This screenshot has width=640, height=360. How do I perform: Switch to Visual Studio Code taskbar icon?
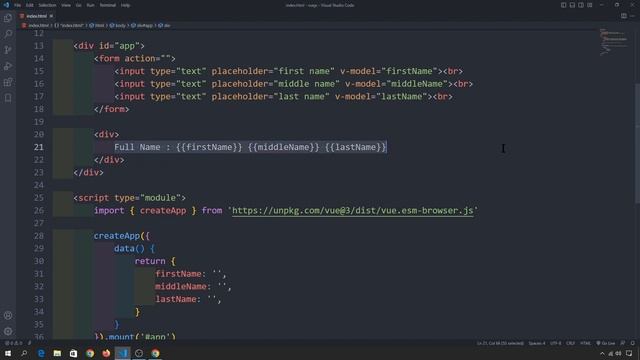tap(122, 353)
